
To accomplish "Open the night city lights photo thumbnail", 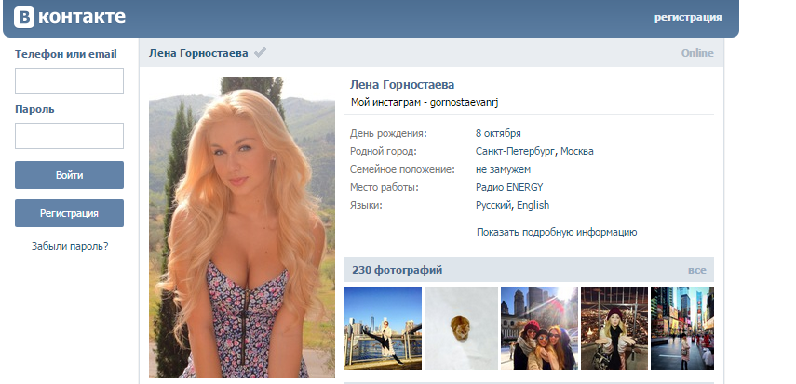I will tap(614, 328).
